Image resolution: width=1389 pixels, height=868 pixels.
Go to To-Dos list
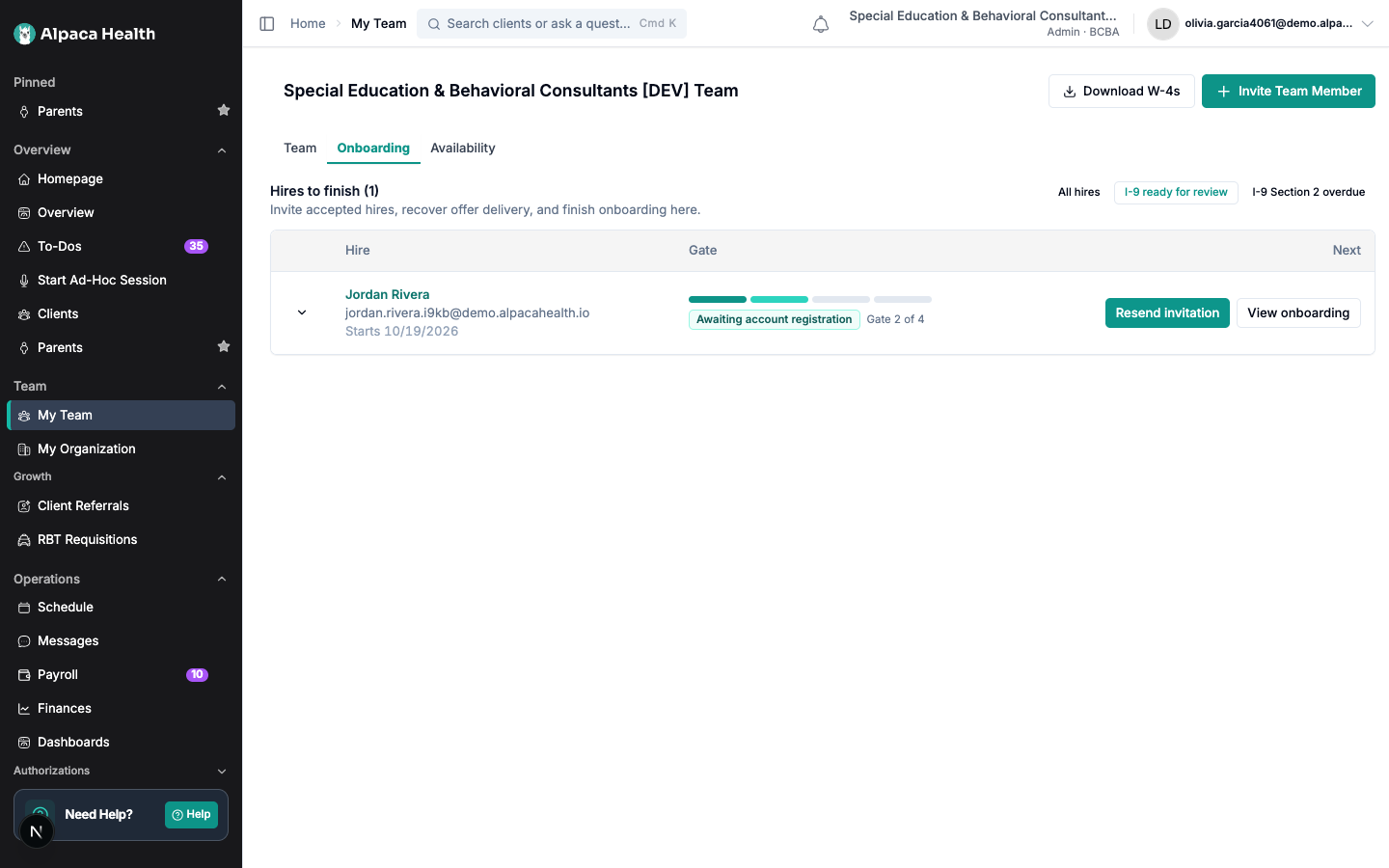[x=121, y=246]
